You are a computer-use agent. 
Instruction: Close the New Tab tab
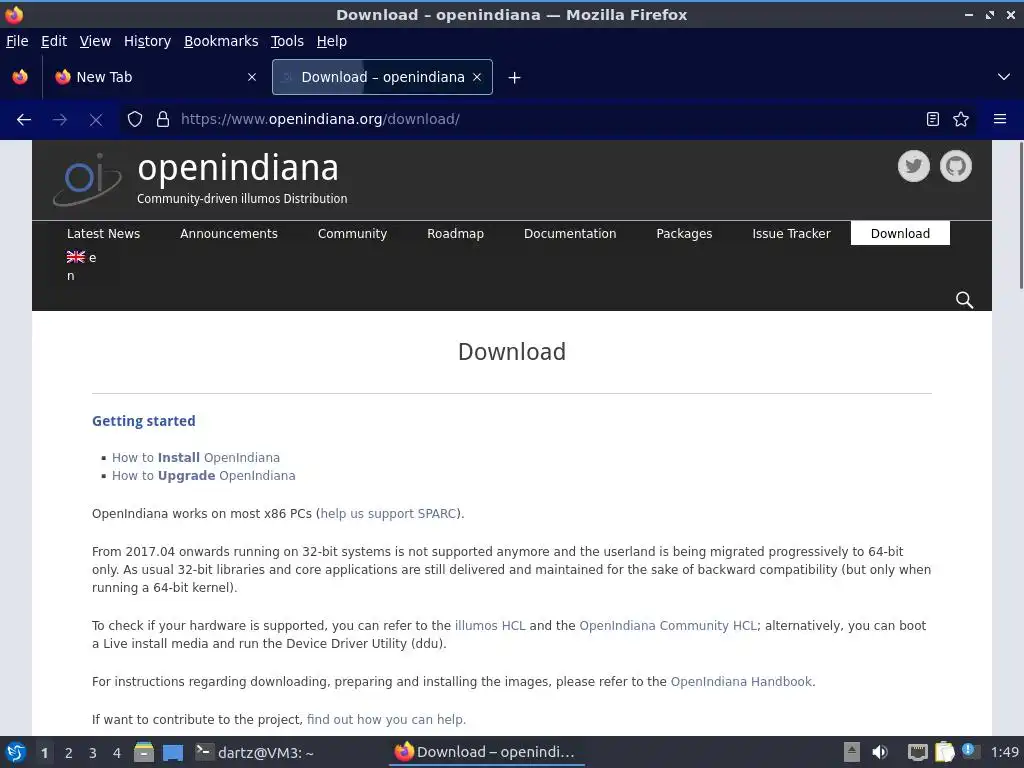click(x=252, y=77)
